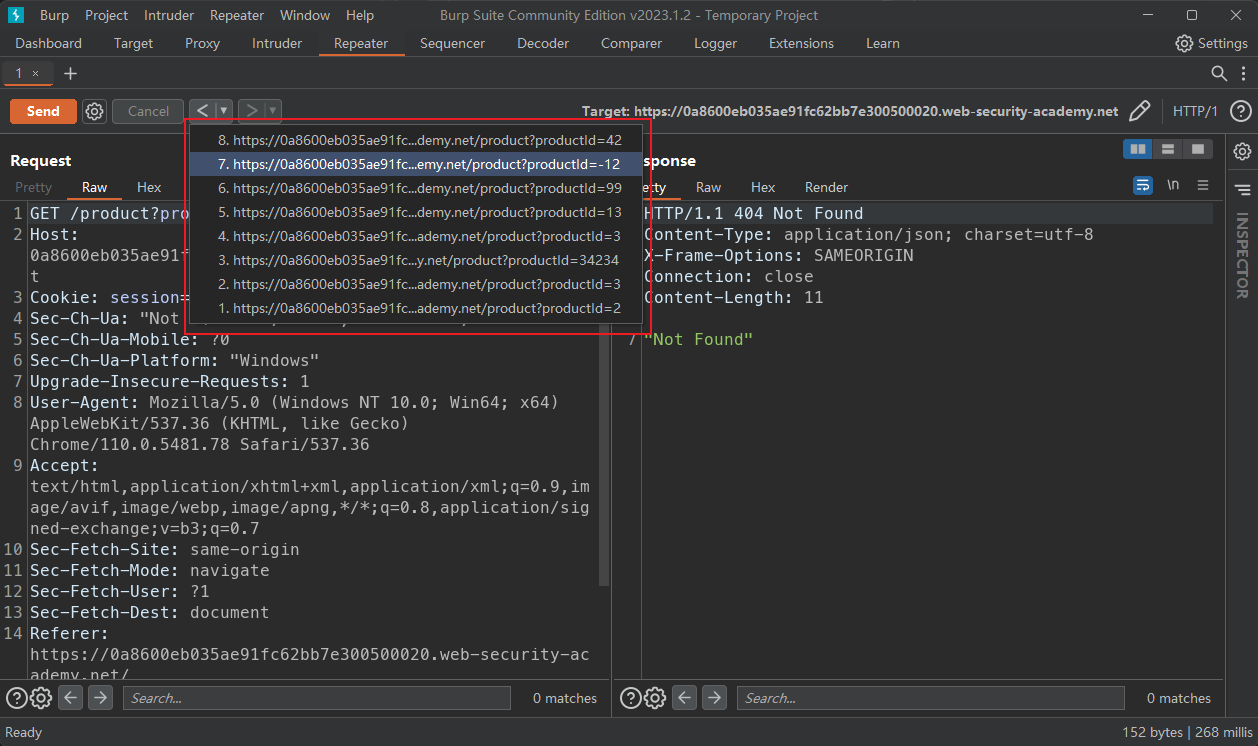Open Inspector settings gear icon
This screenshot has height=746, width=1258.
tap(1242, 151)
